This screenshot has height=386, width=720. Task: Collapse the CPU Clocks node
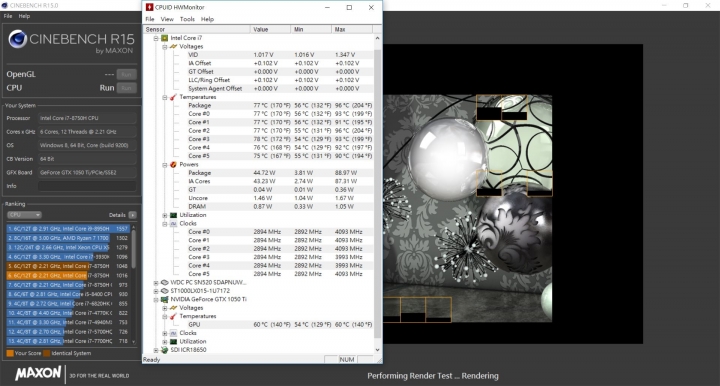coord(164,224)
